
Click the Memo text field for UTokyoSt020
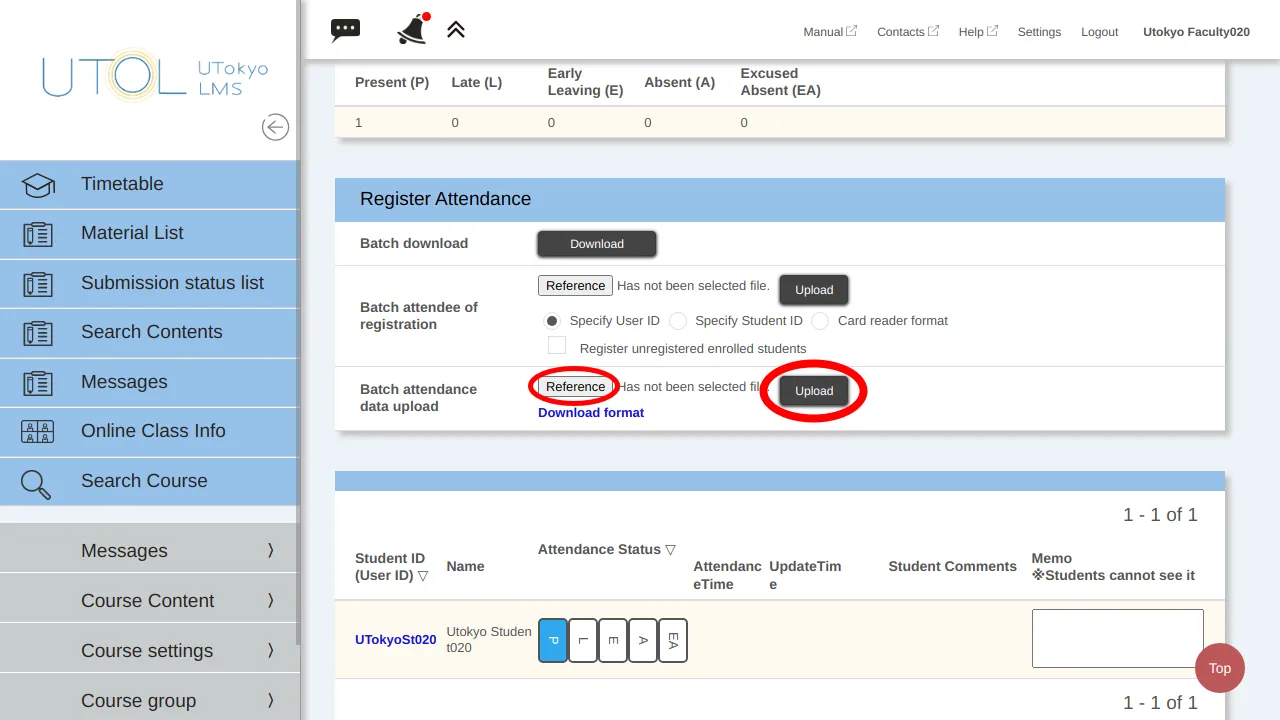pos(1117,638)
